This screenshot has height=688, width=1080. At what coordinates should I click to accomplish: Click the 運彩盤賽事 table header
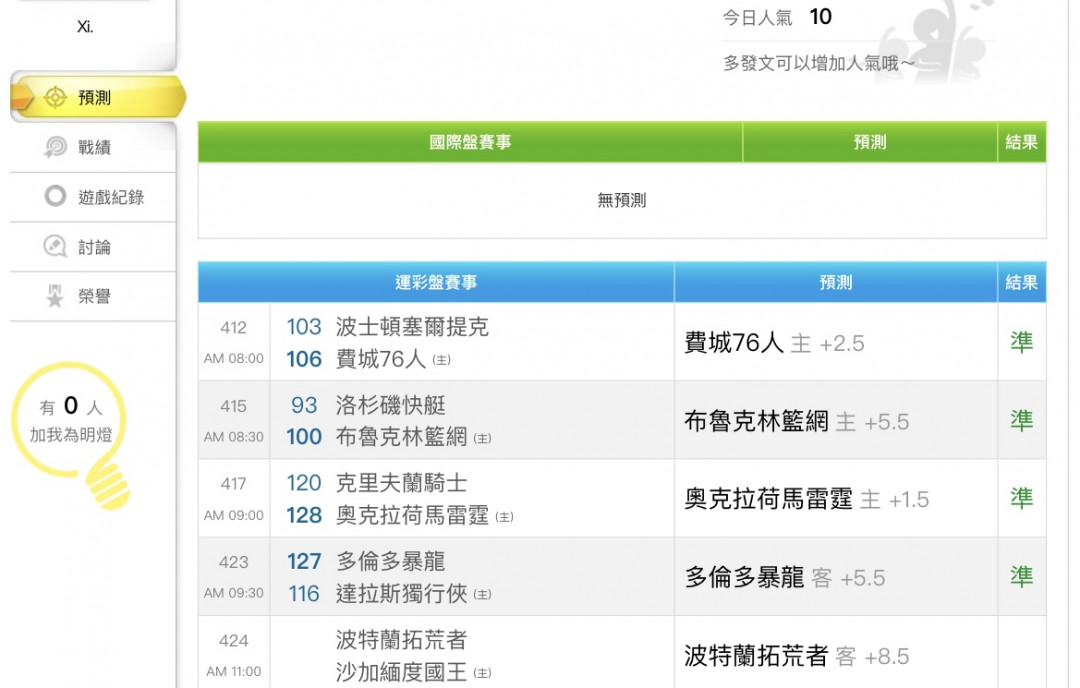point(436,282)
